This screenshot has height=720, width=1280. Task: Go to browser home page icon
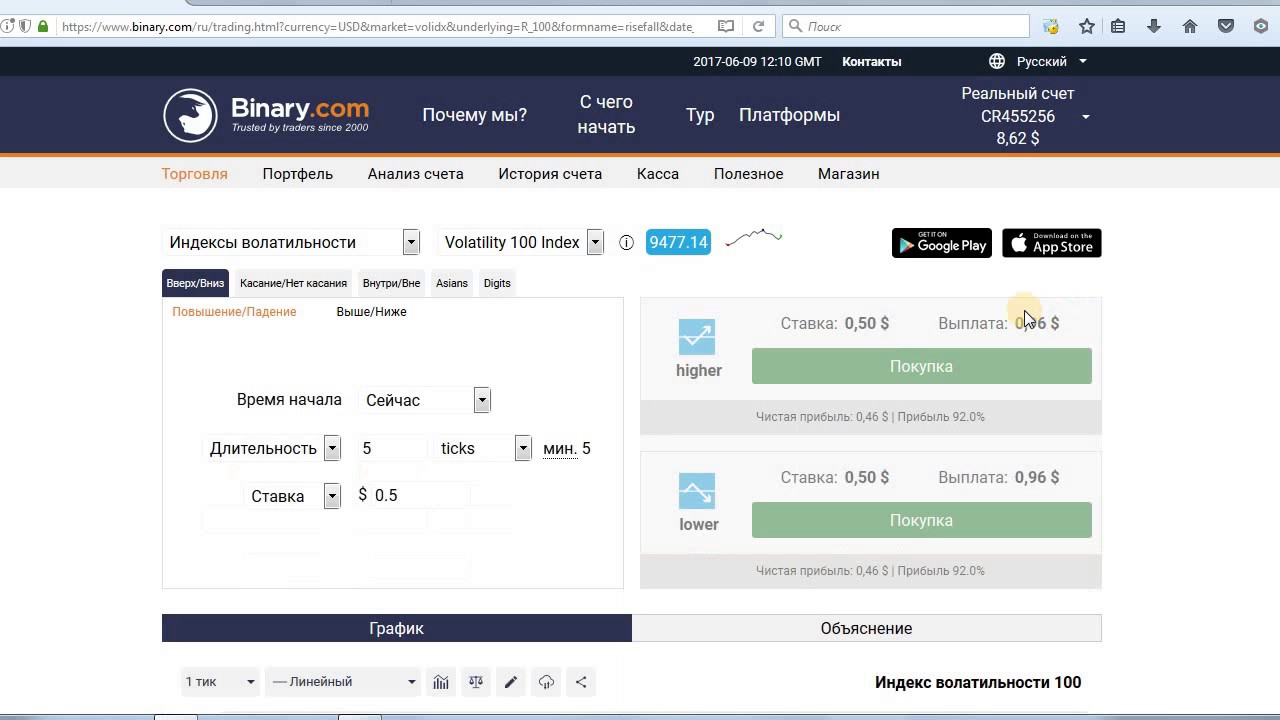click(x=1190, y=27)
